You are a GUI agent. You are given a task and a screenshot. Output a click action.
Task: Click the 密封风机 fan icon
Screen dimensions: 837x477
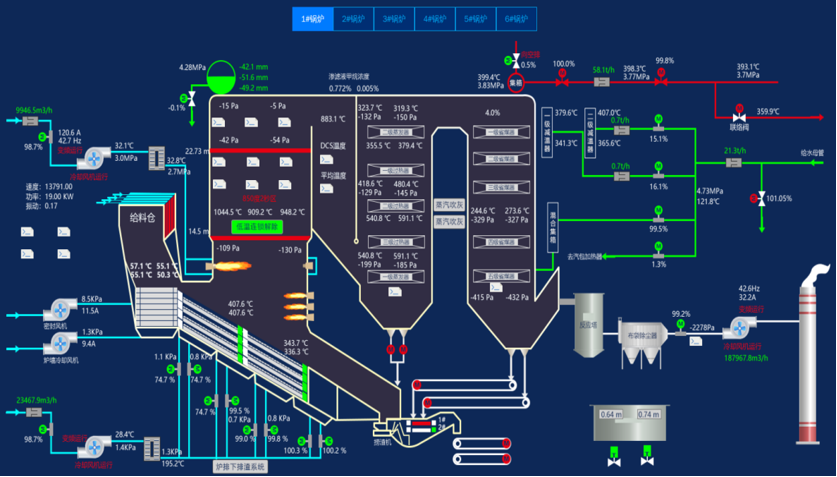(x=60, y=309)
